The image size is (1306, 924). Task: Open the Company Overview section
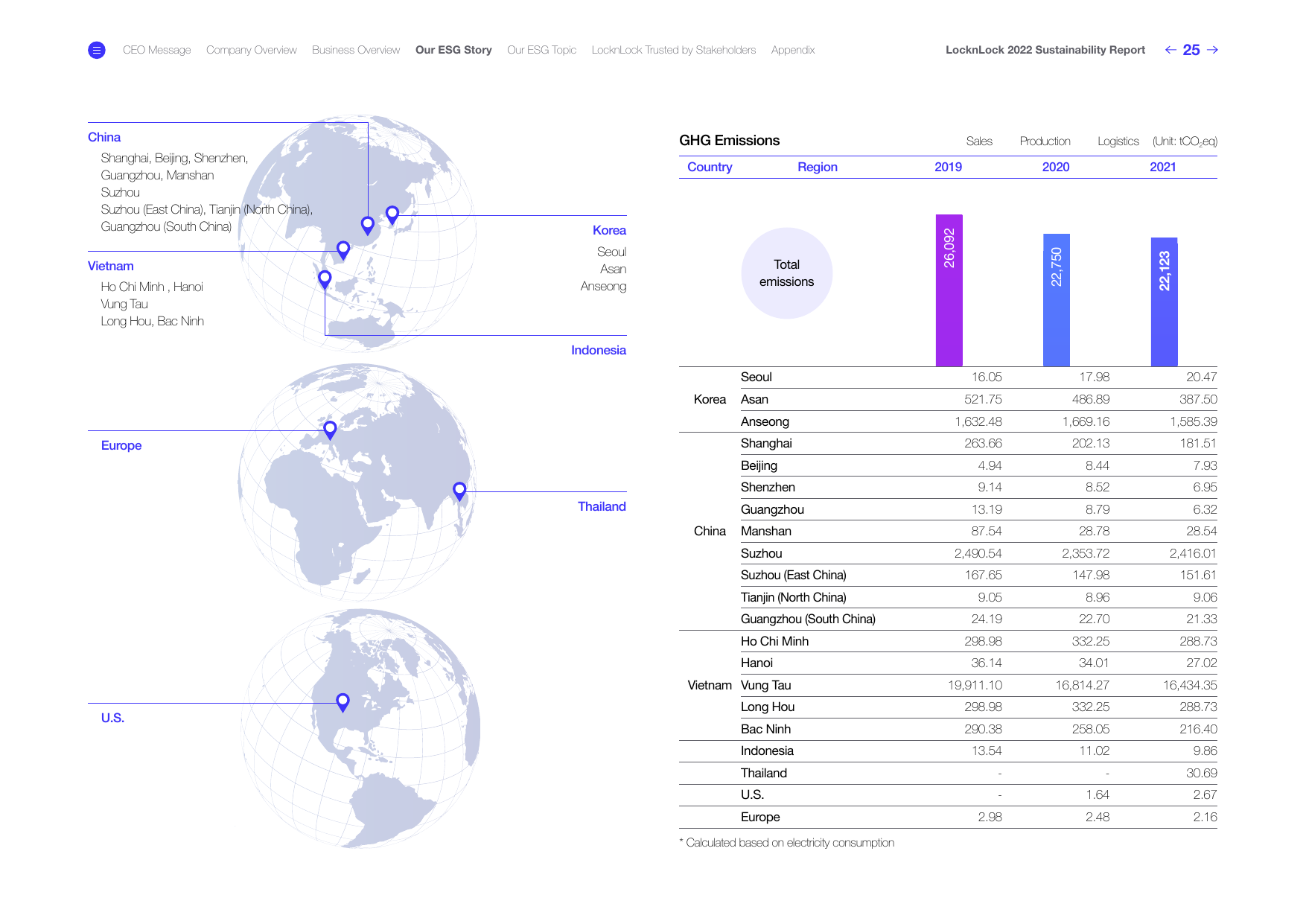(252, 50)
